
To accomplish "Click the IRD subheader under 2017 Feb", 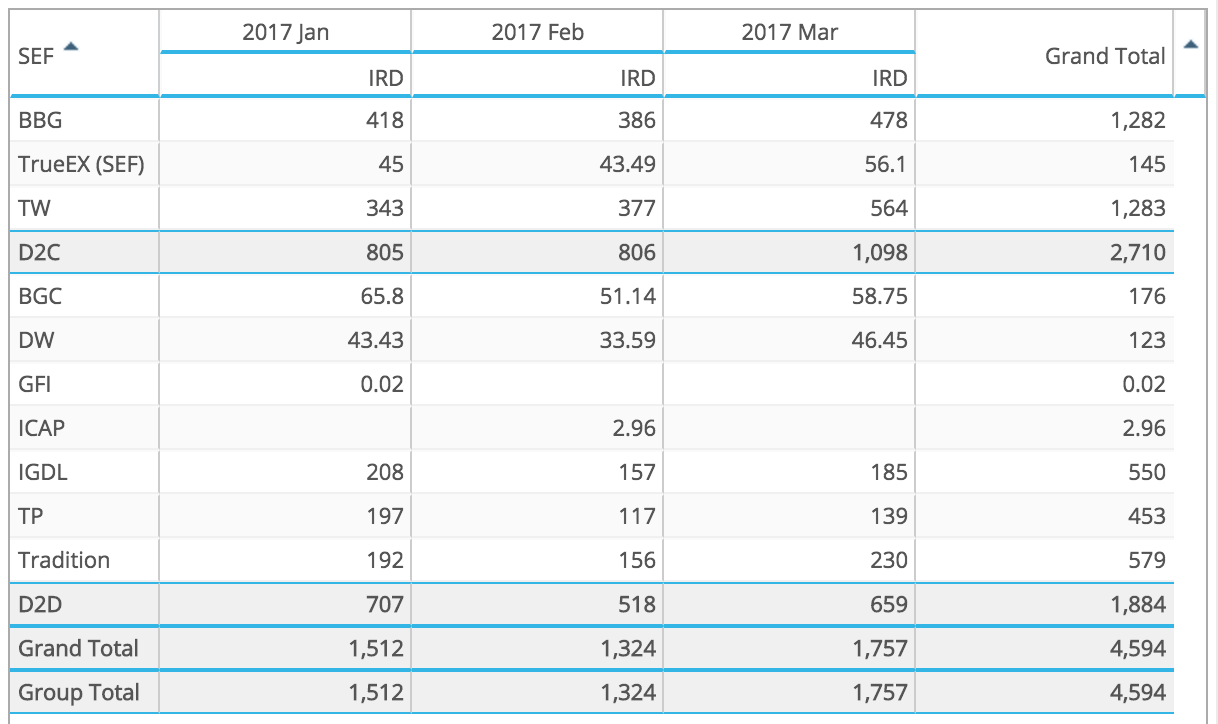I will 638,77.
